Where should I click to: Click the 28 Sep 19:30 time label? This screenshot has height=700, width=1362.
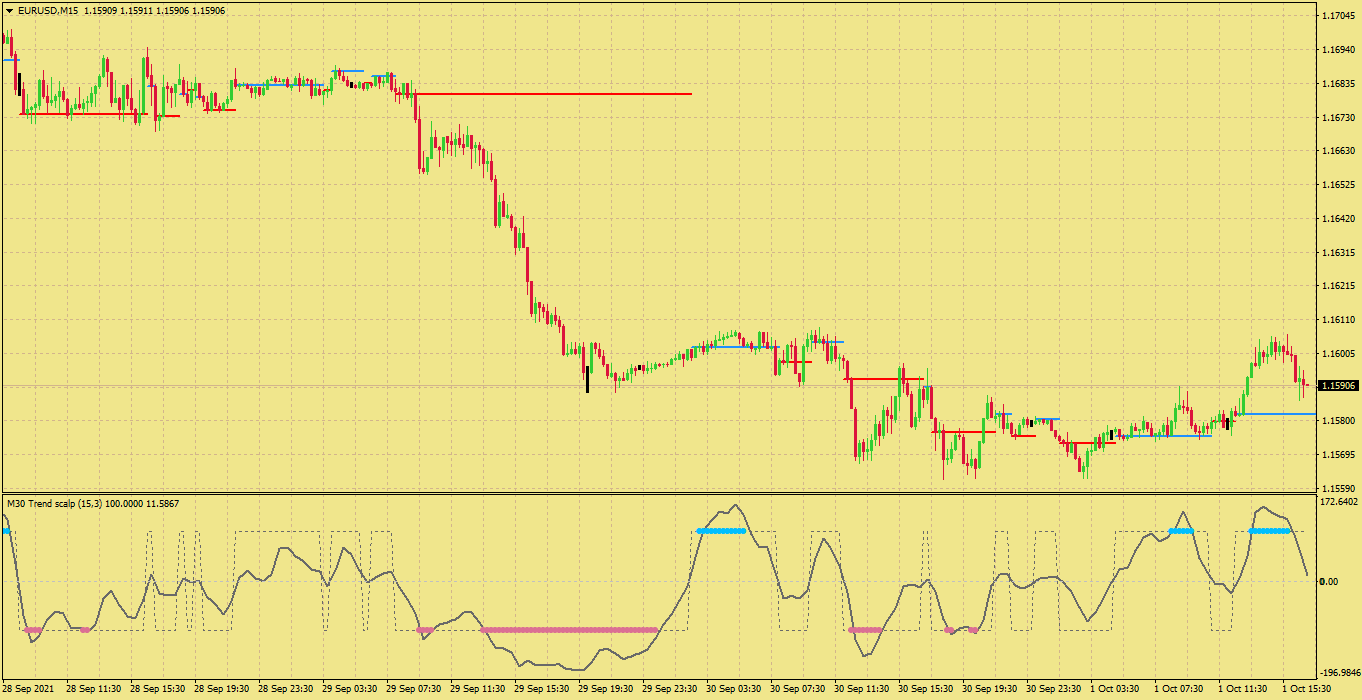(x=222, y=689)
